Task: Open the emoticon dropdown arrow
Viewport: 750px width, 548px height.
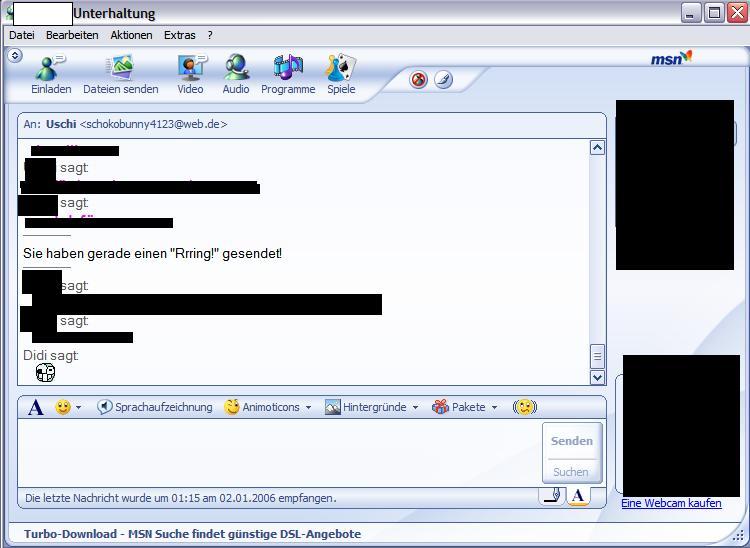Action: tap(78, 408)
